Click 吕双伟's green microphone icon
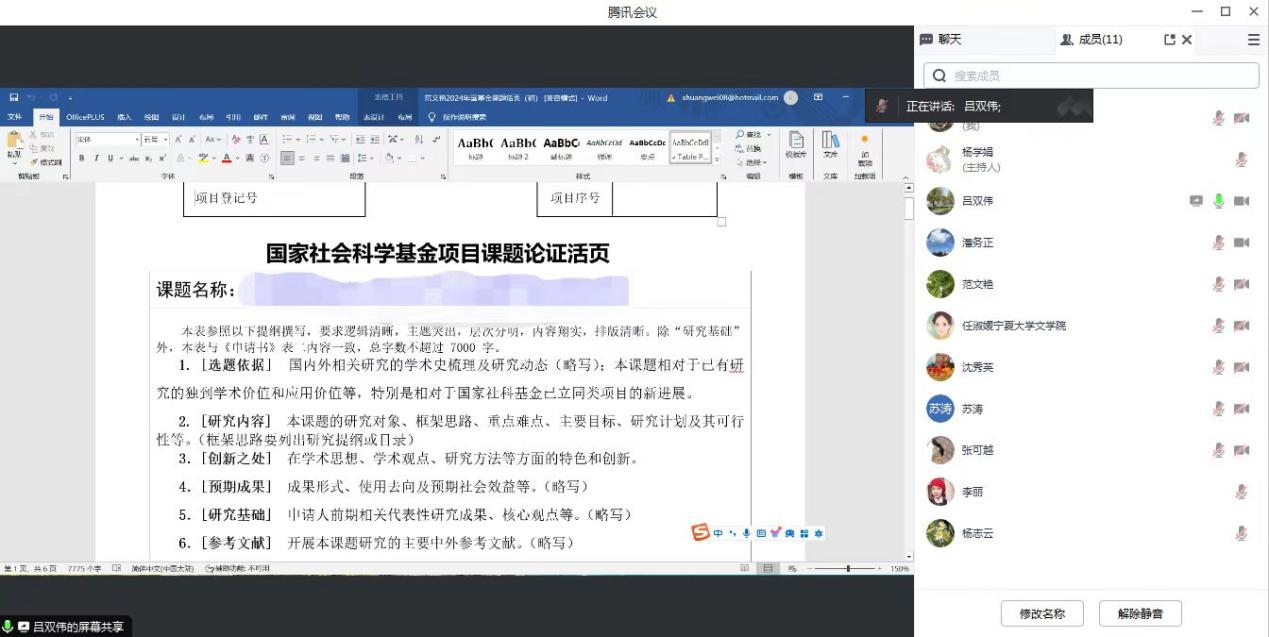The image size is (1269, 637). point(1218,201)
